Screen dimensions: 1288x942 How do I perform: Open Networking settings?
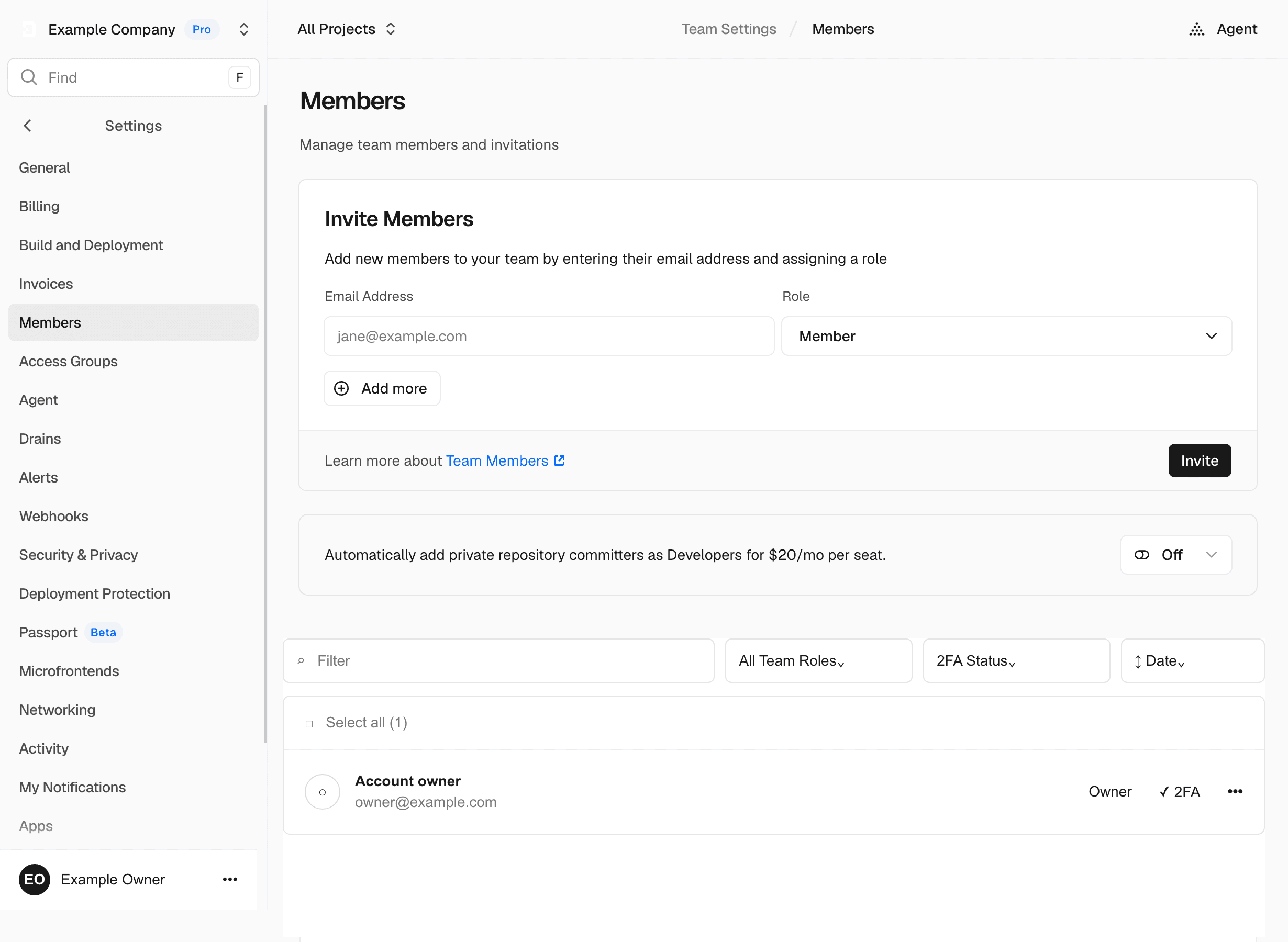134,711
